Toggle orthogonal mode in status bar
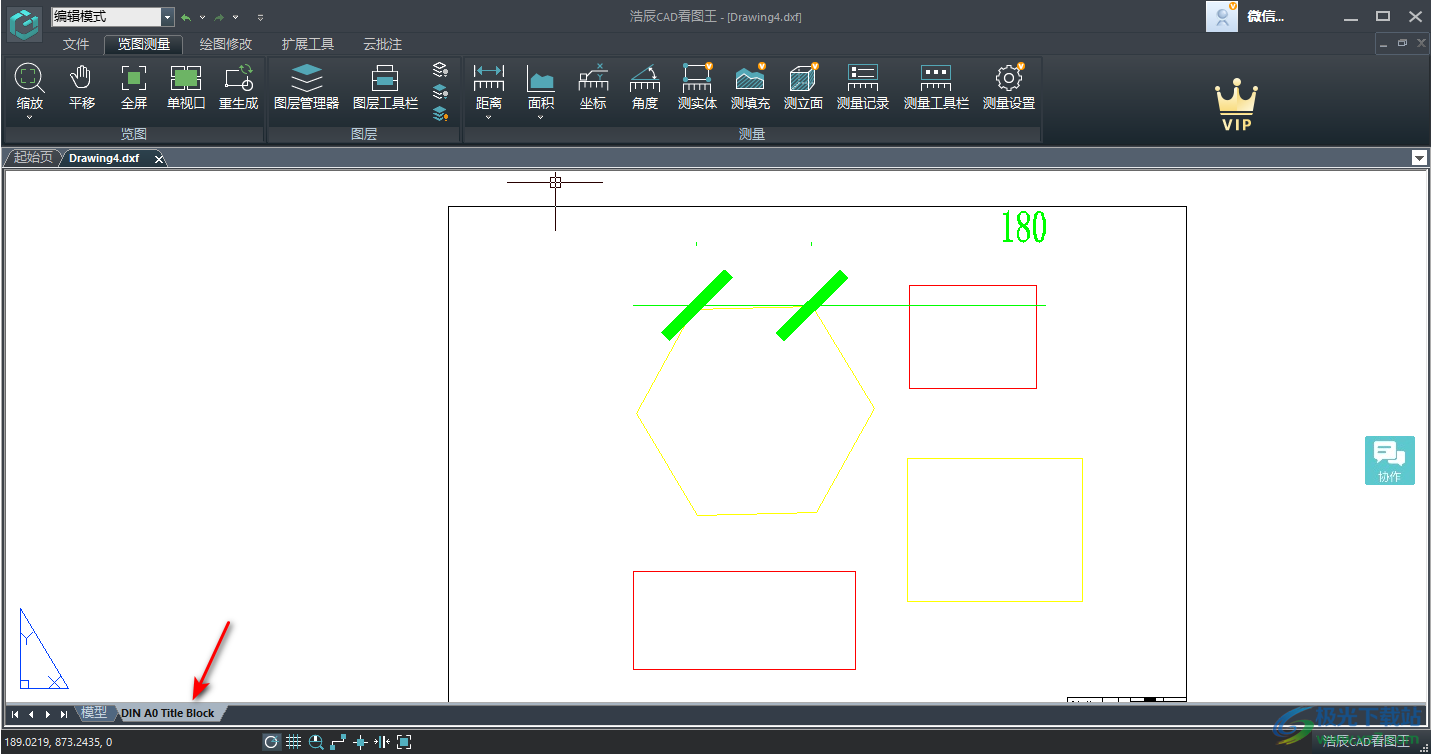This screenshot has width=1432, height=755. click(x=338, y=742)
